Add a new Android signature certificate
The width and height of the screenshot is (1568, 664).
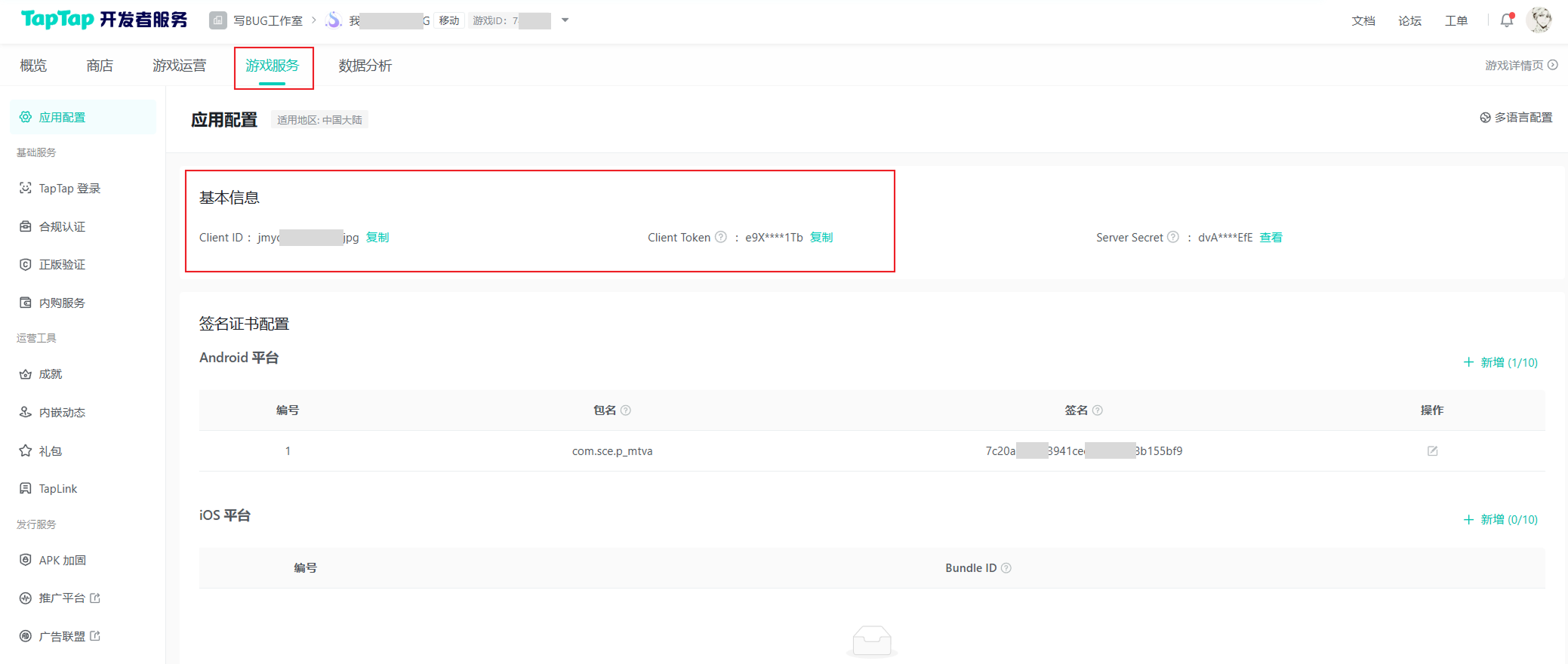pyautogui.click(x=1500, y=363)
